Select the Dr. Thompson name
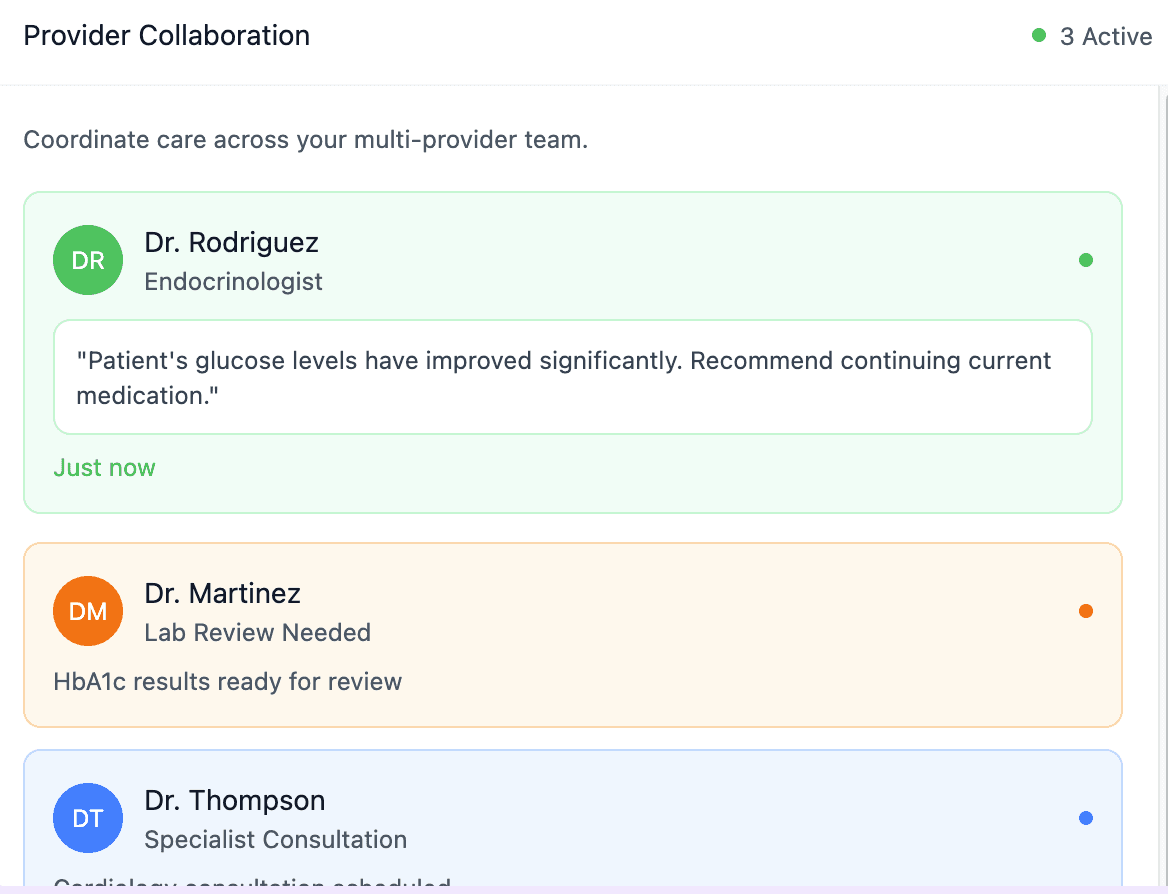The image size is (1168, 894). pyautogui.click(x=235, y=800)
